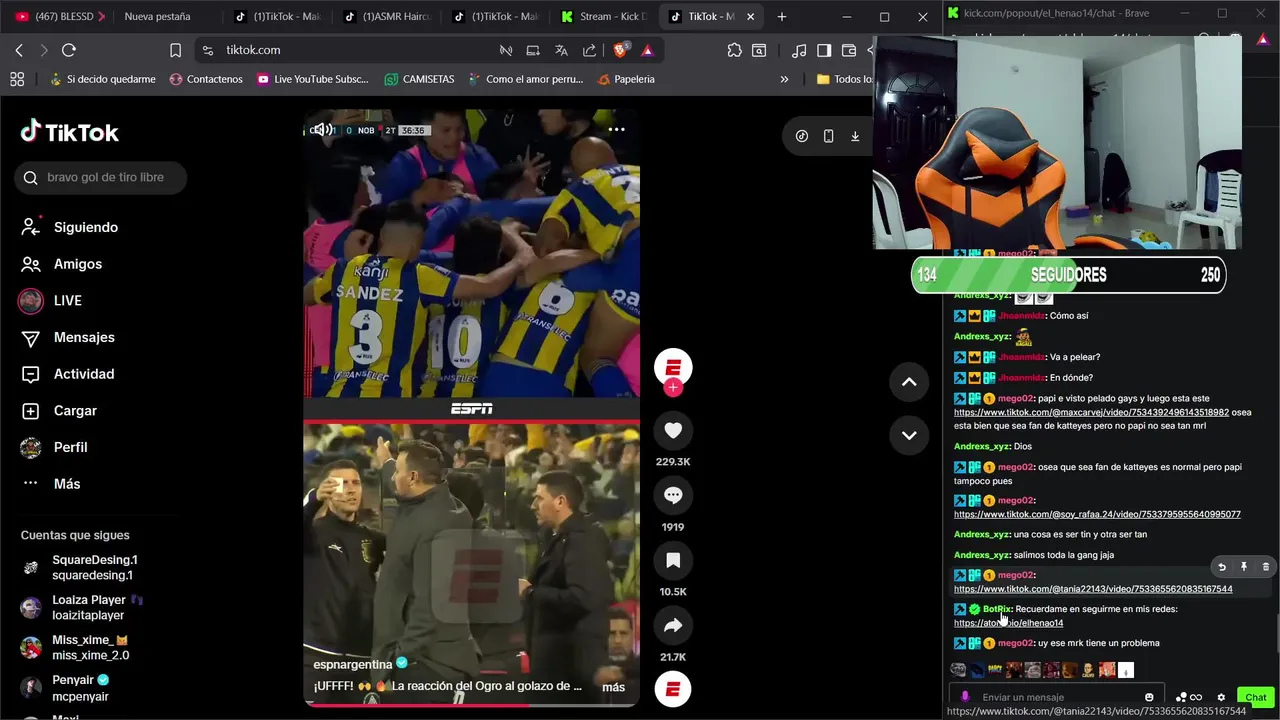Click the download icon in top pill
Screen dimensions: 1280x720
[855, 136]
